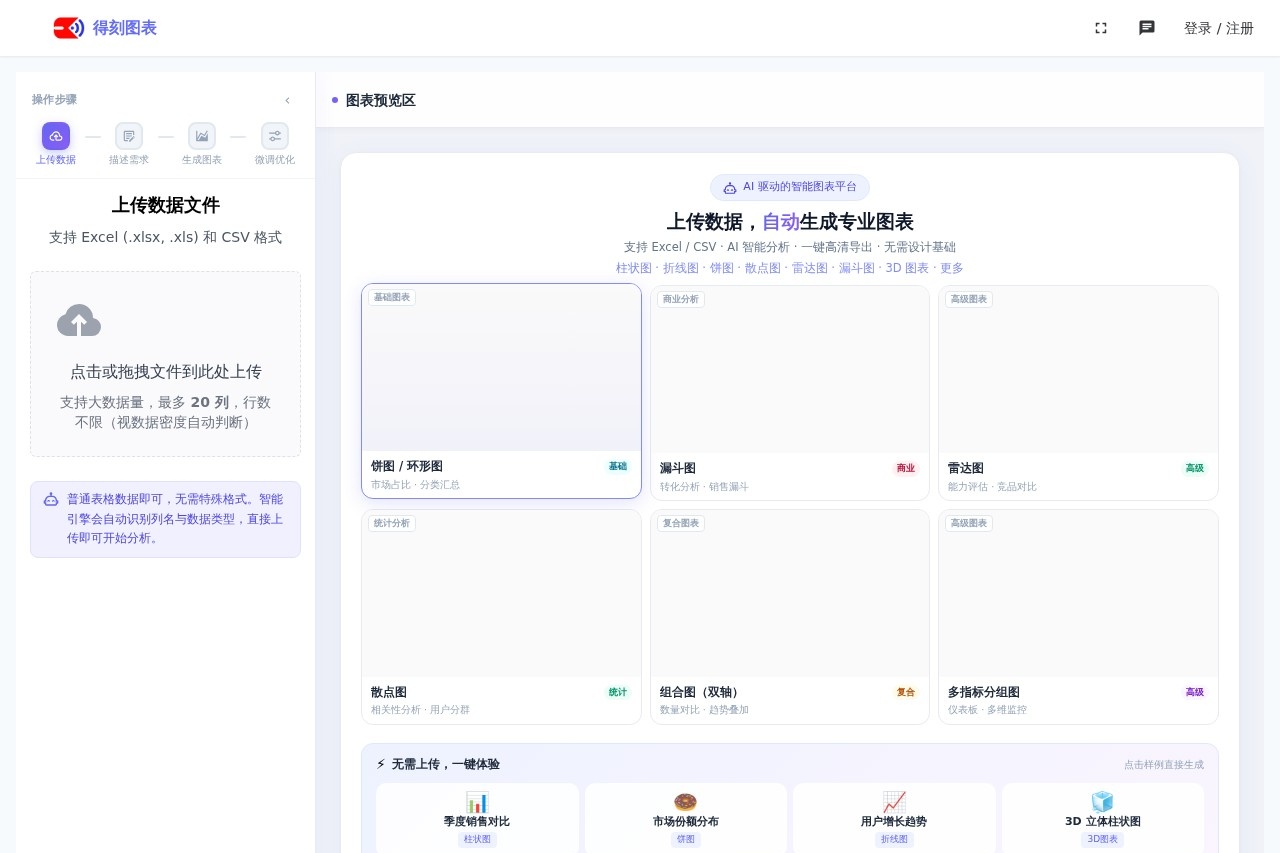Open the 生成图表 step icon
This screenshot has height=853, width=1280.
(202, 136)
